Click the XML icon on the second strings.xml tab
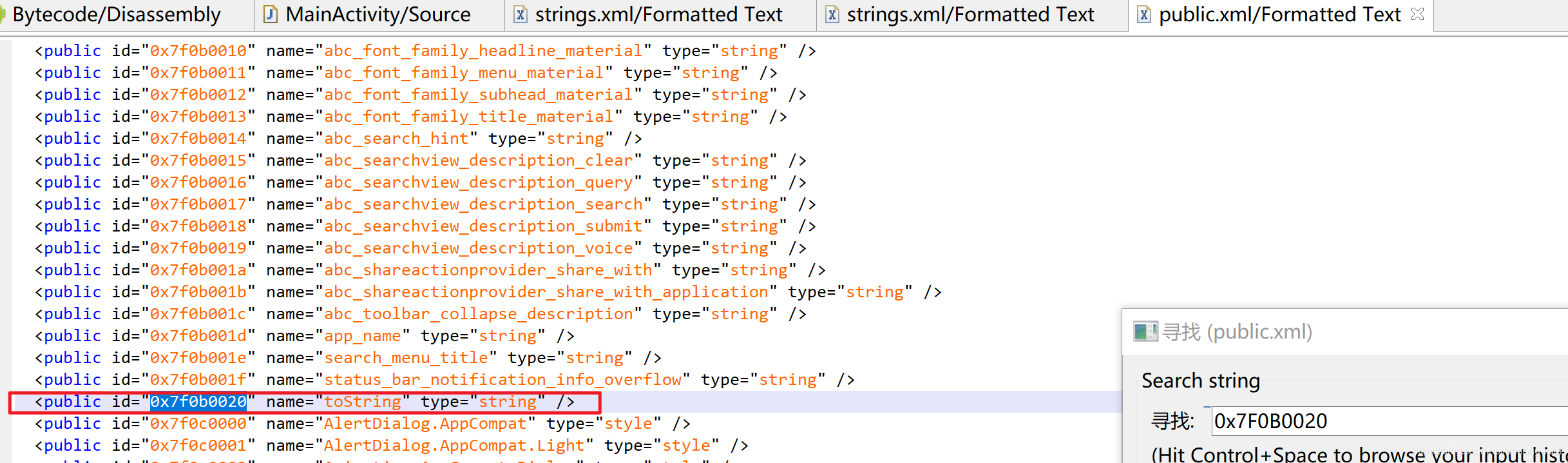This screenshot has width=1568, height=463. tap(832, 14)
